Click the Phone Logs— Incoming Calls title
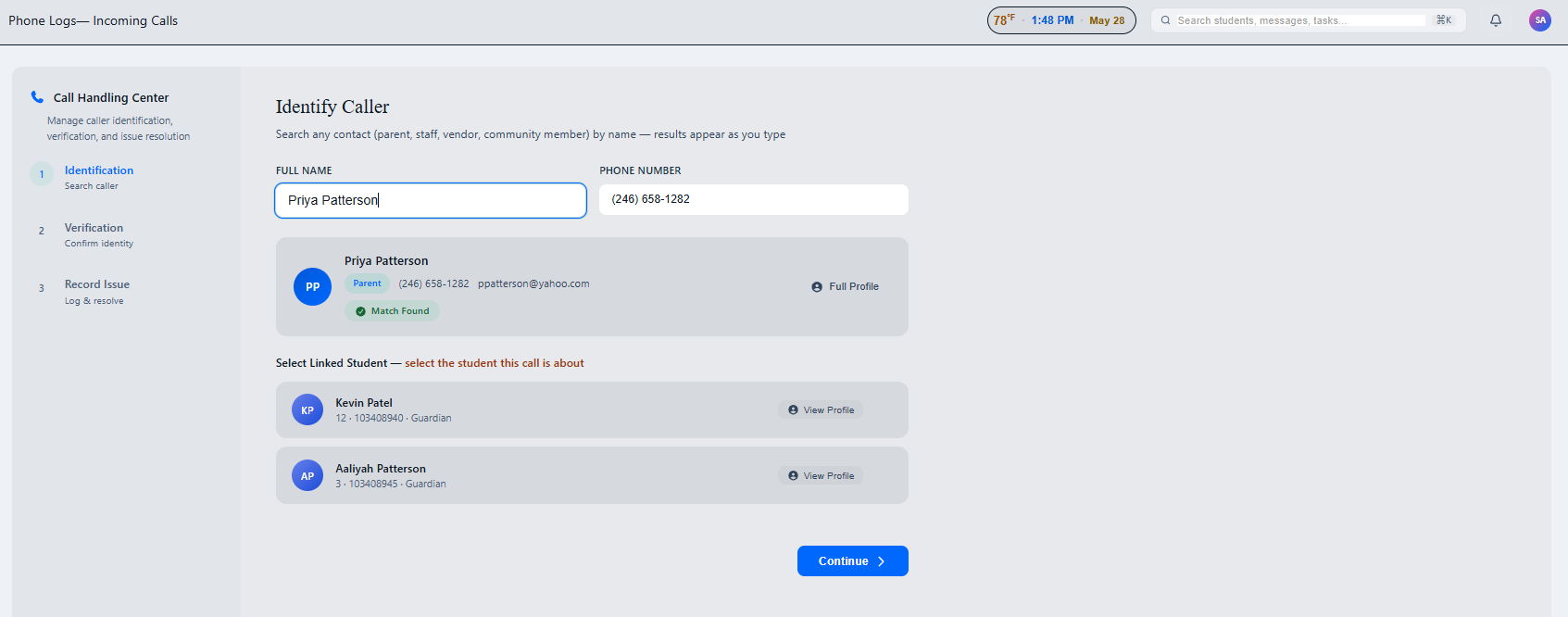Viewport: 1568px width, 617px height. (x=93, y=20)
